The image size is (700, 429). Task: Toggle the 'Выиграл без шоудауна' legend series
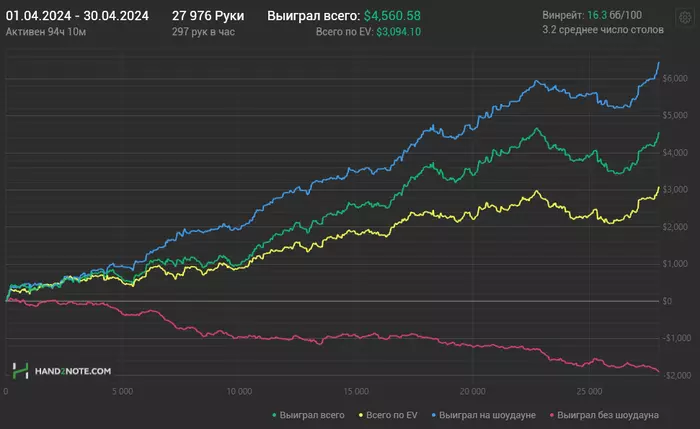[604, 415]
